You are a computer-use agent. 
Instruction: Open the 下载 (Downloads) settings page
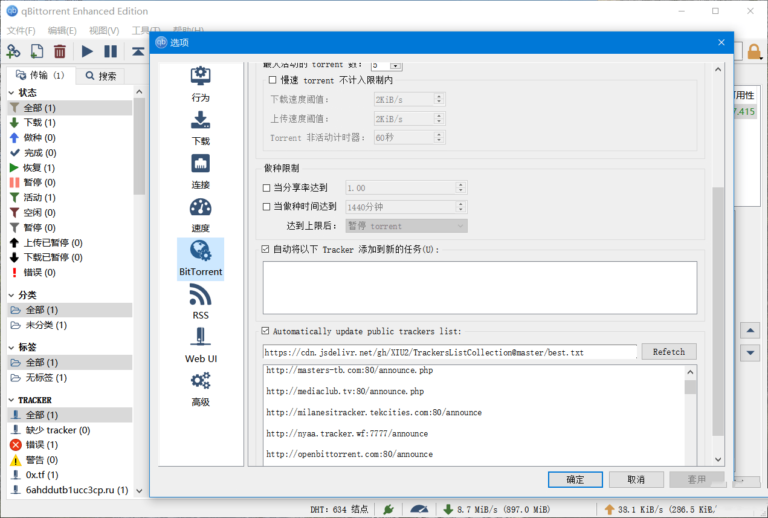(x=200, y=127)
